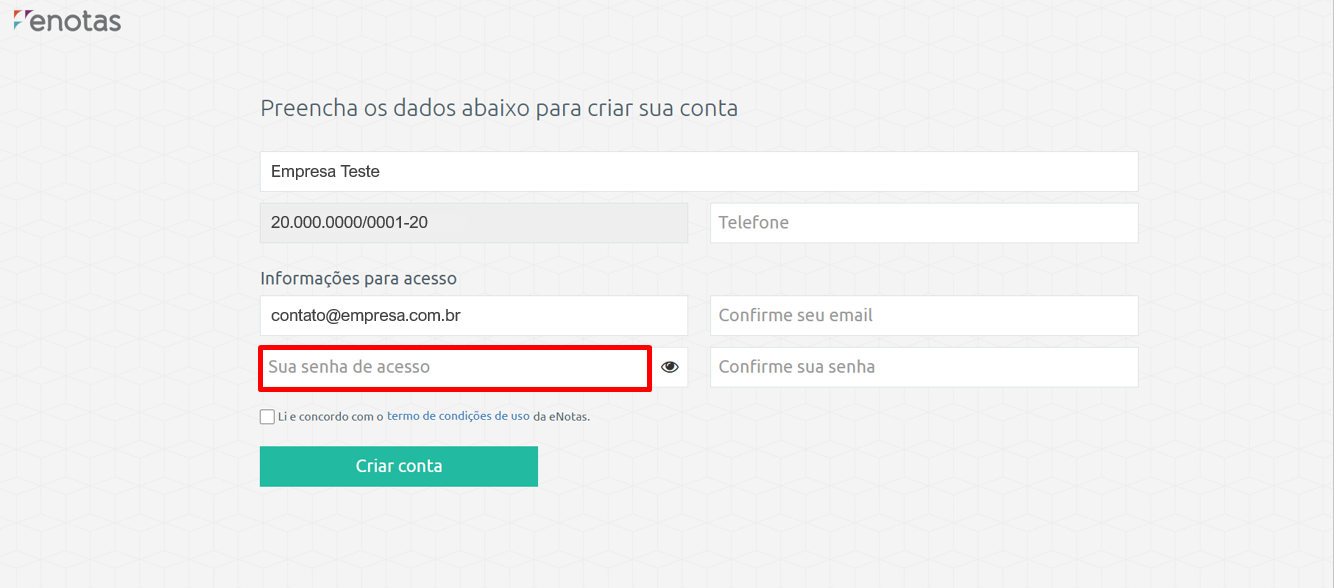Toggle password visibility next to the senha field
This screenshot has width=1334, height=588.
pyautogui.click(x=670, y=367)
